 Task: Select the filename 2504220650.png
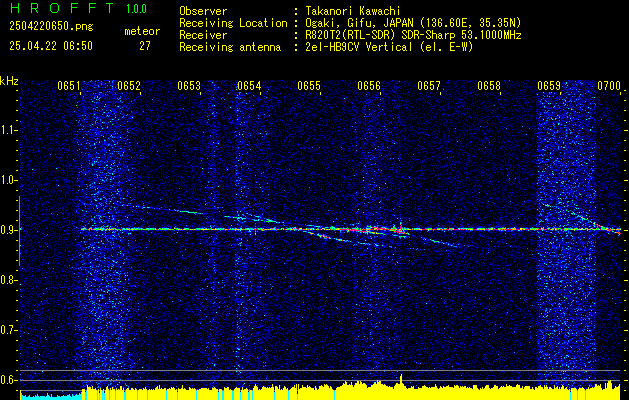[51, 27]
